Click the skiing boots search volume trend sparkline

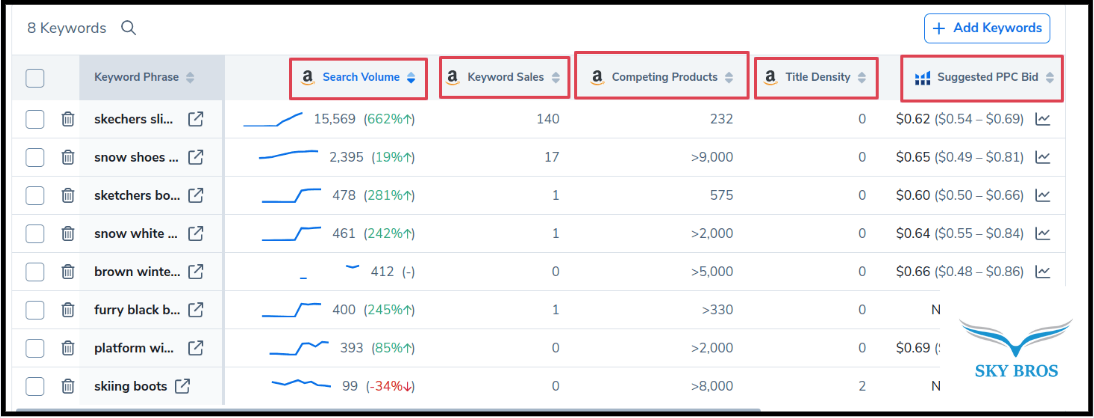[x=301, y=384]
